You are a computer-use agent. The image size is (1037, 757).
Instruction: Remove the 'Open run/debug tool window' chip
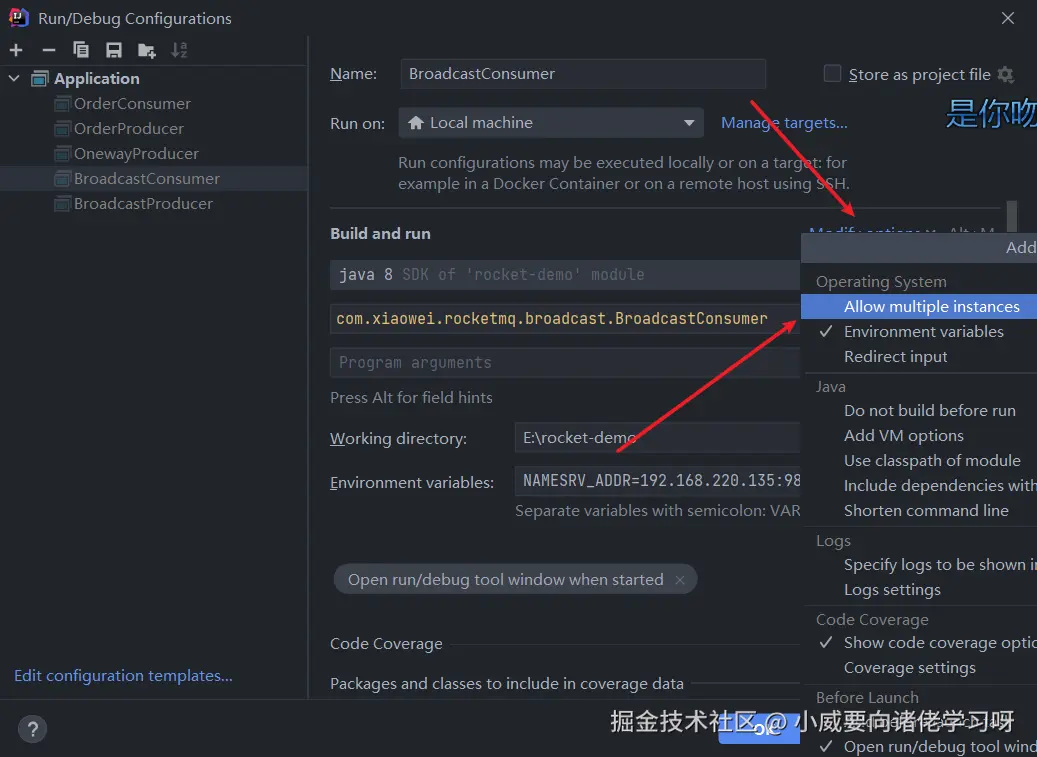[680, 580]
